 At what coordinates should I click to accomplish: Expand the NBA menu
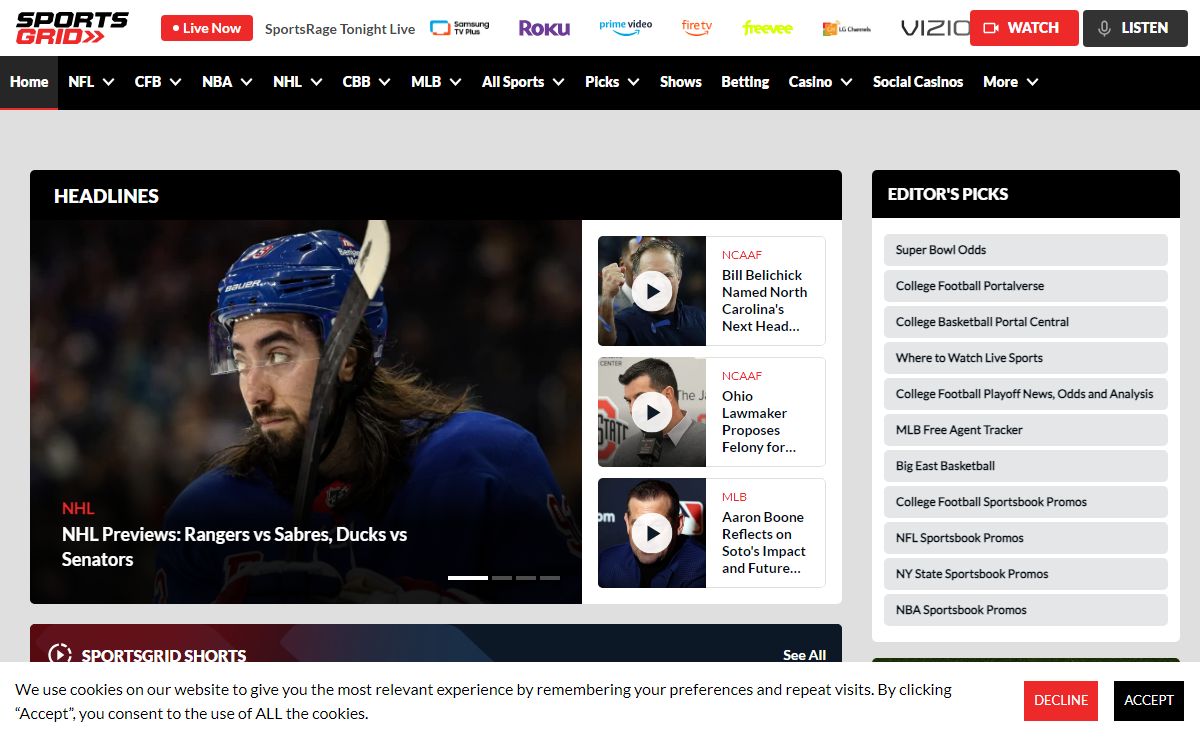(x=227, y=82)
